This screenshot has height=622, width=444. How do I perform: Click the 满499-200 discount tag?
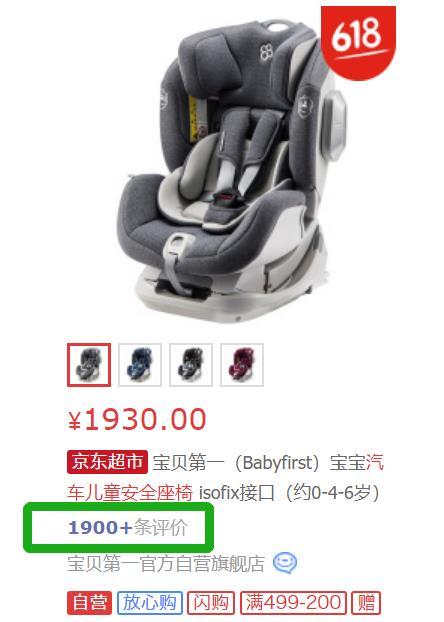pyautogui.click(x=293, y=603)
